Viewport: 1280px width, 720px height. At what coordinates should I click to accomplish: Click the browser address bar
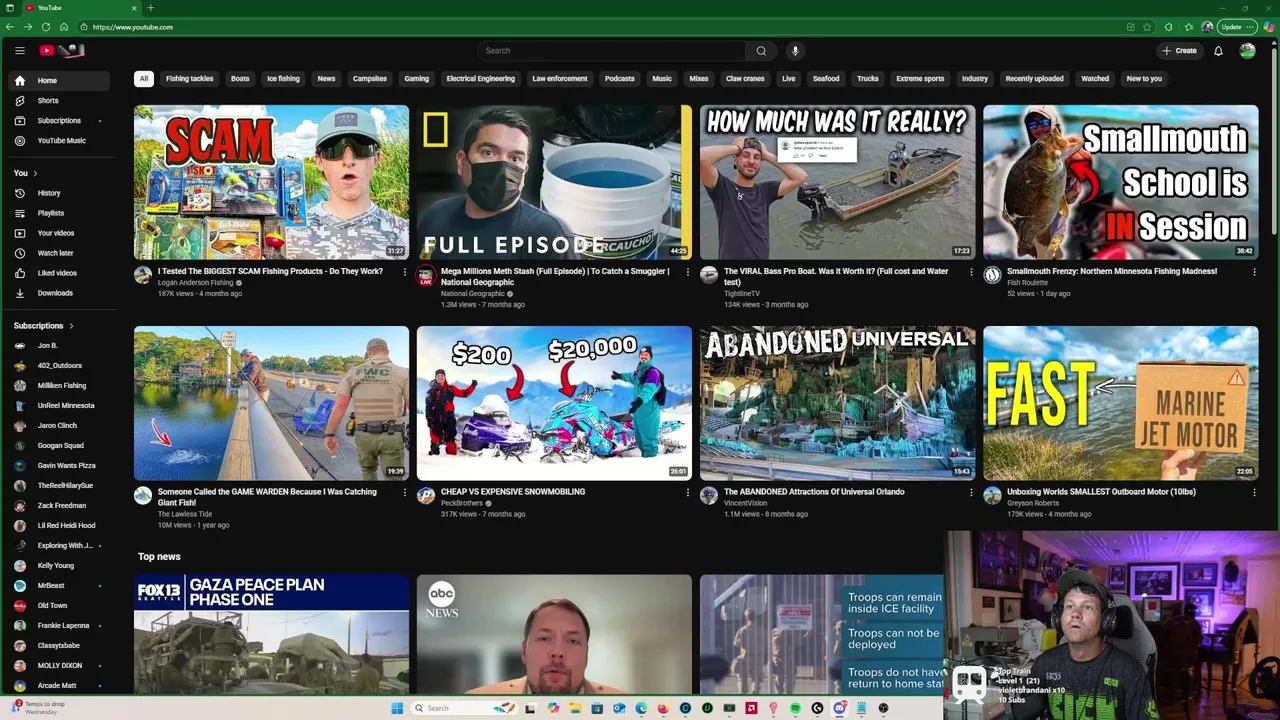coord(600,27)
